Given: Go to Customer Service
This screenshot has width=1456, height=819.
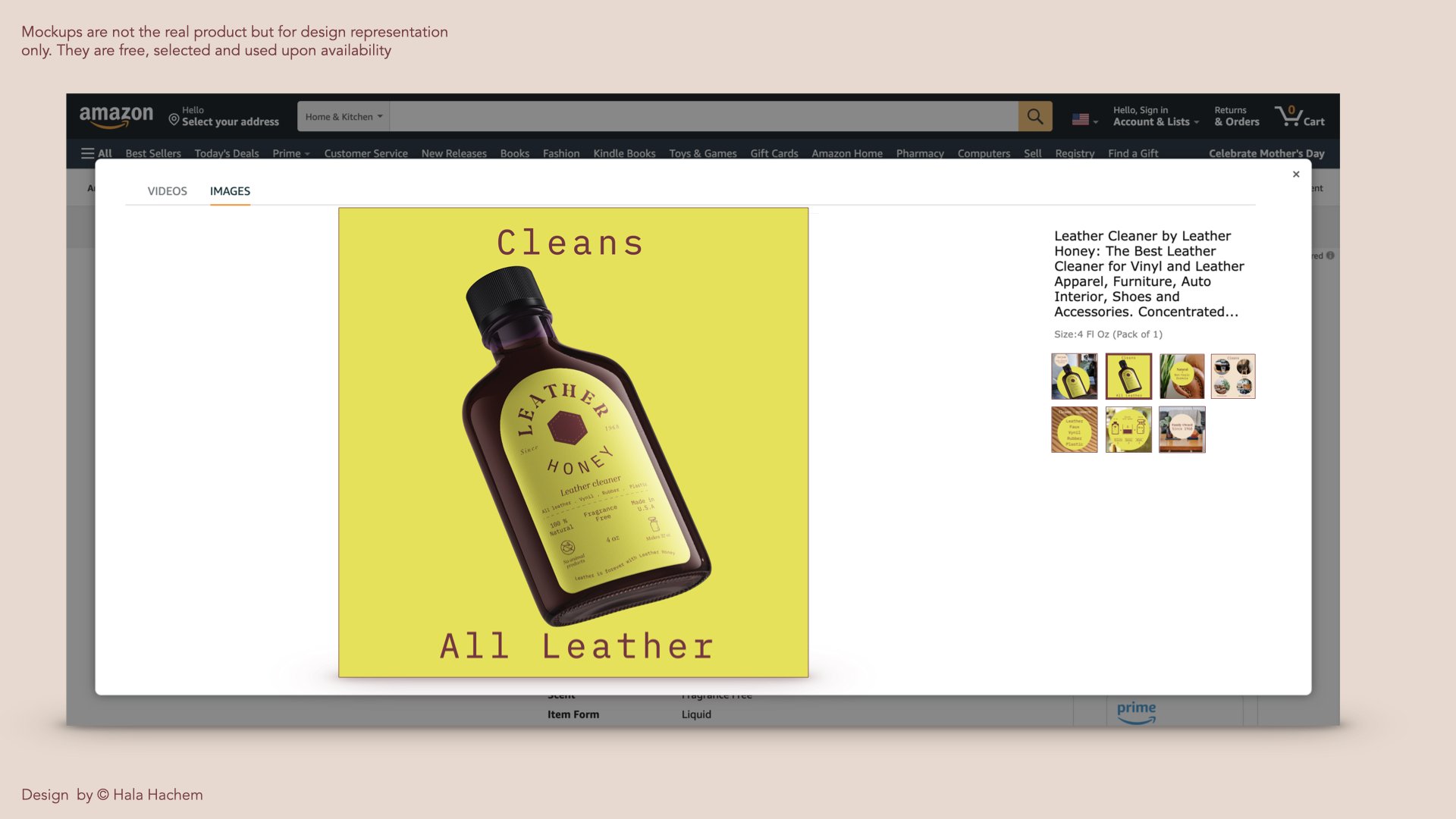Looking at the screenshot, I should click(366, 153).
